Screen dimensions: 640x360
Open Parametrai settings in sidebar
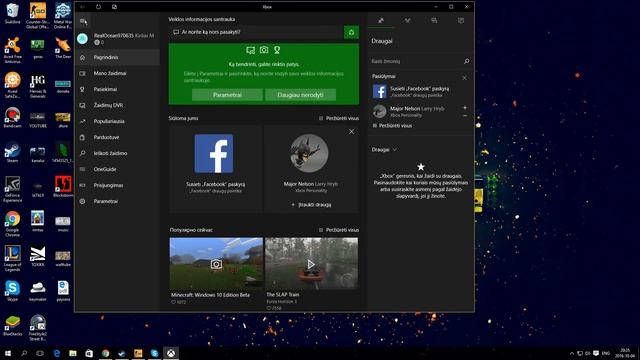pyautogui.click(x=117, y=201)
